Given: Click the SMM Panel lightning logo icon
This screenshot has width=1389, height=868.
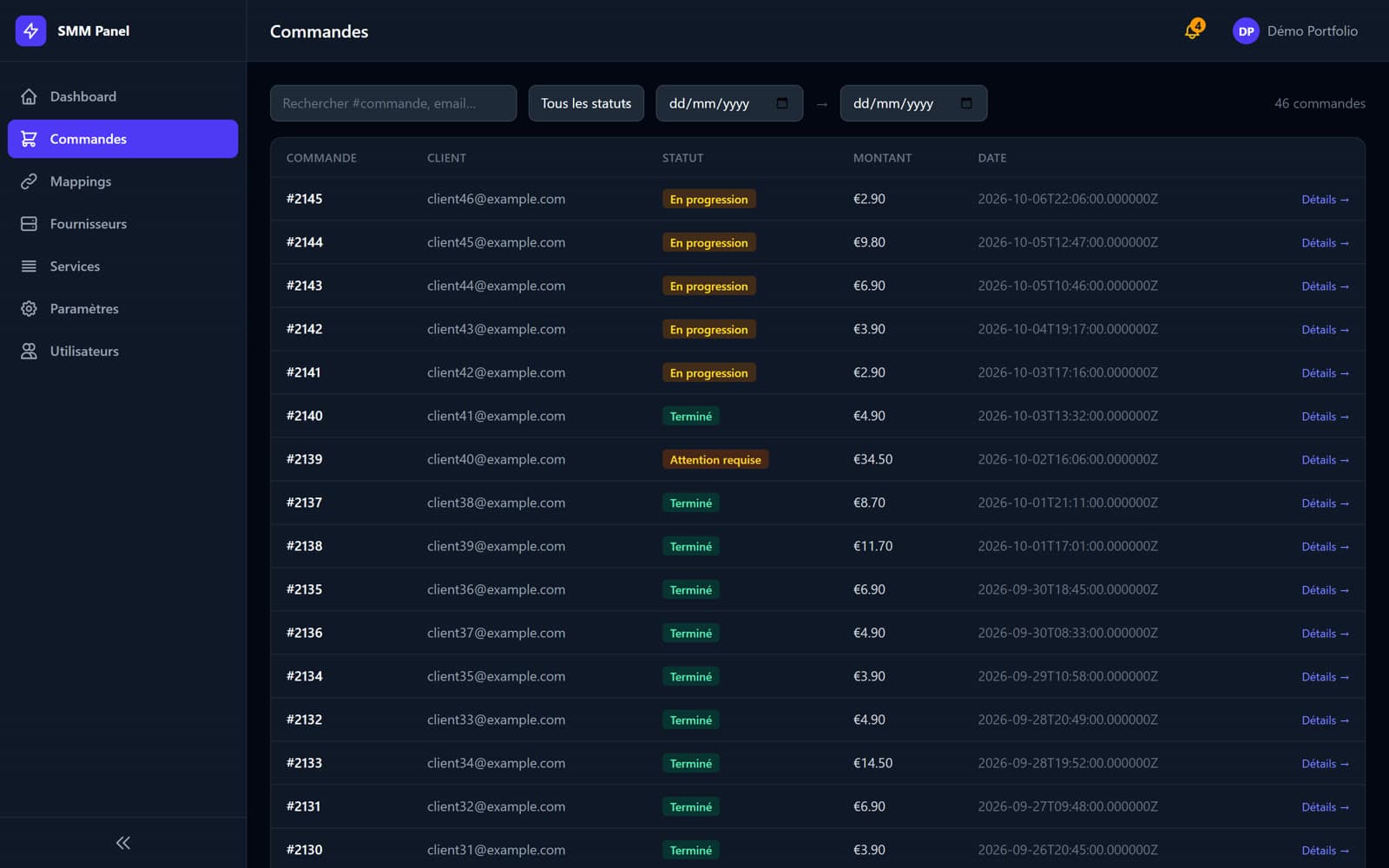Looking at the screenshot, I should point(30,31).
